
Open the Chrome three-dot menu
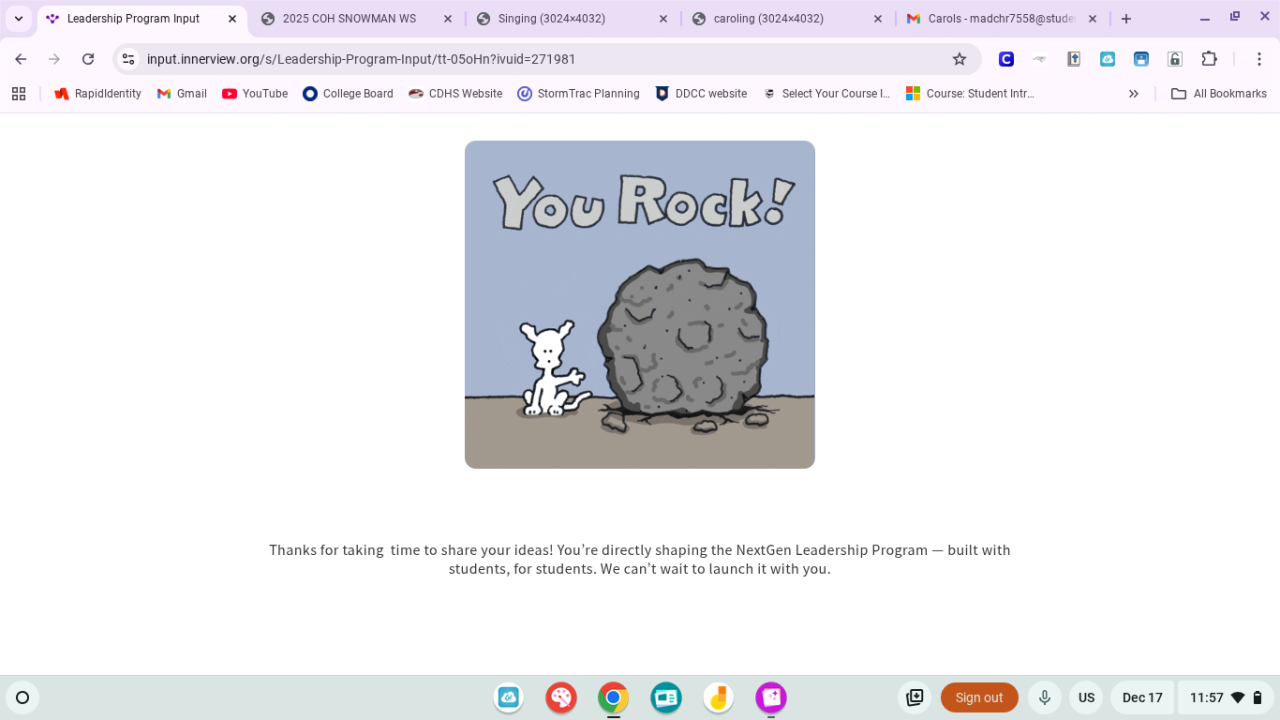(1259, 59)
